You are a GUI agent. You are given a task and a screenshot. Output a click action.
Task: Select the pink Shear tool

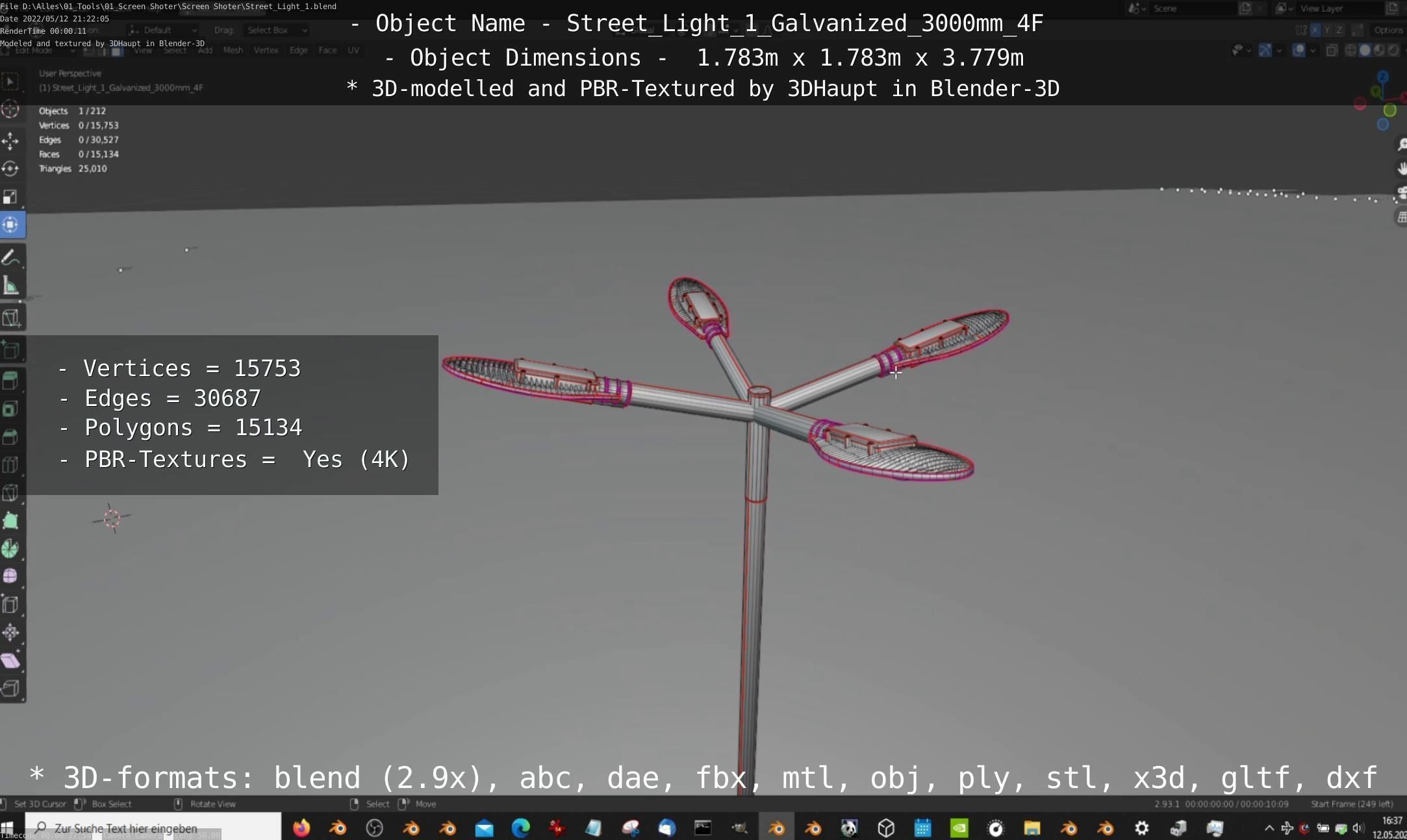point(10,661)
